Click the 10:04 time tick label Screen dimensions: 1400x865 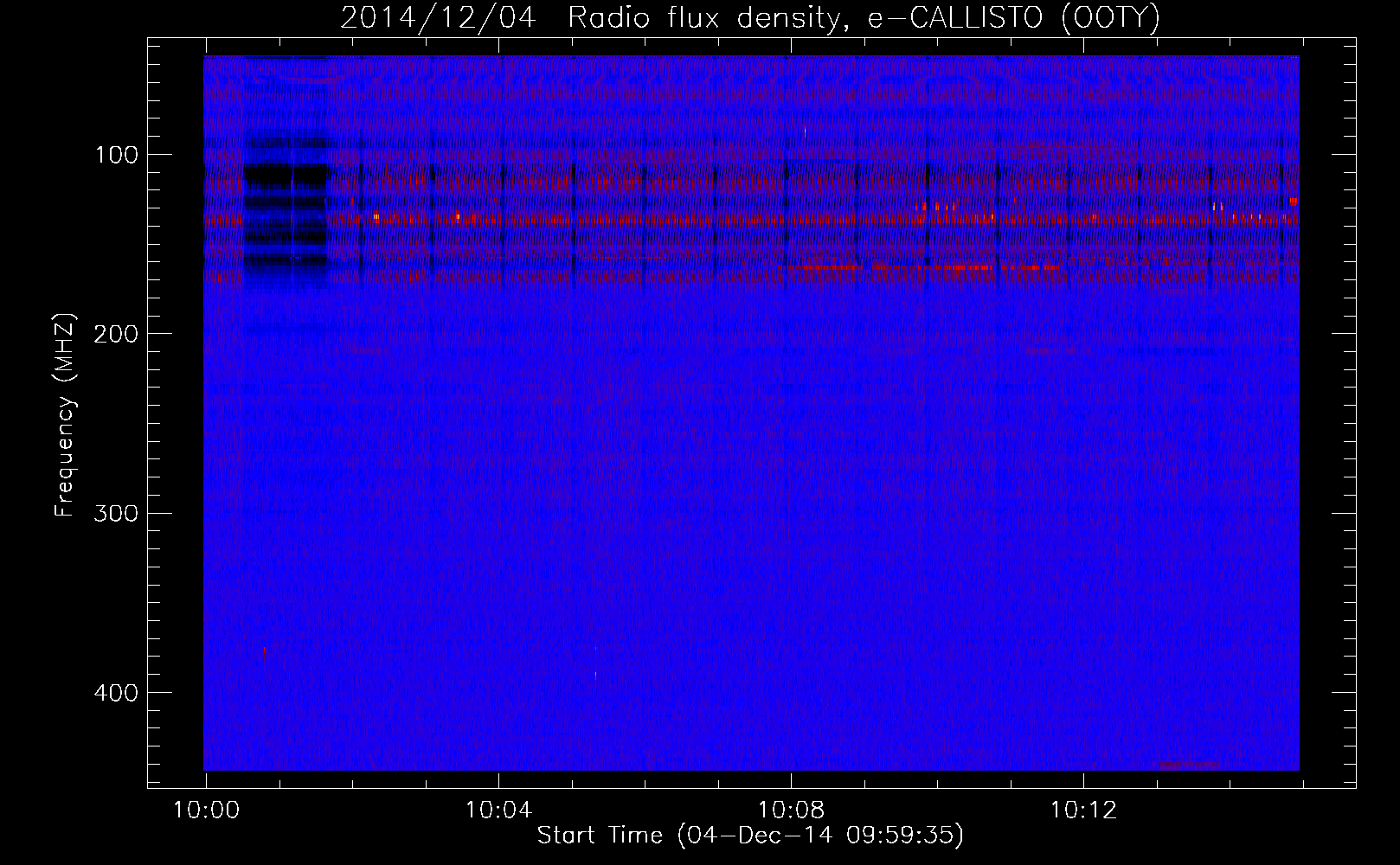tap(498, 811)
